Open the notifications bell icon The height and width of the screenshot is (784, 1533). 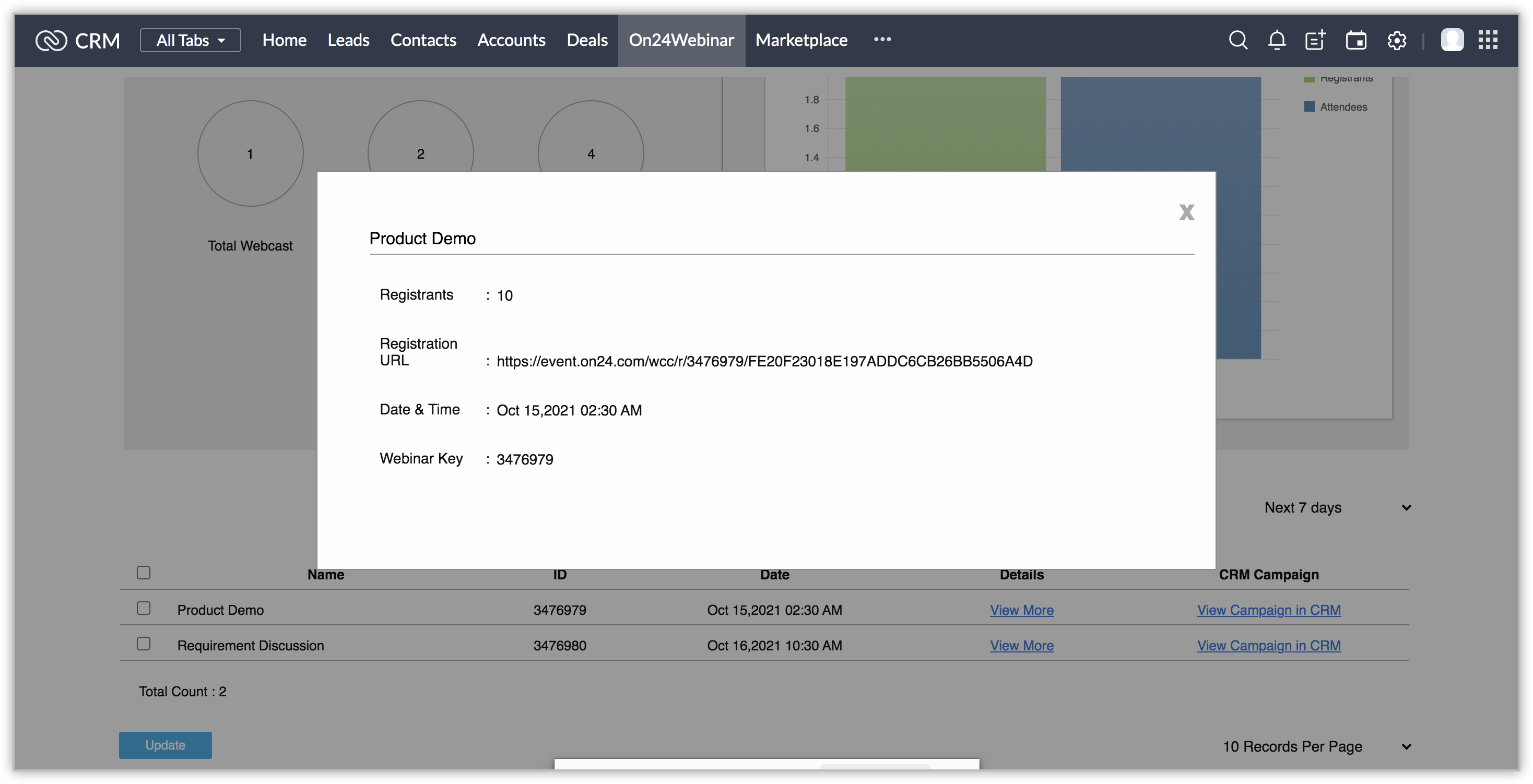coord(1277,40)
